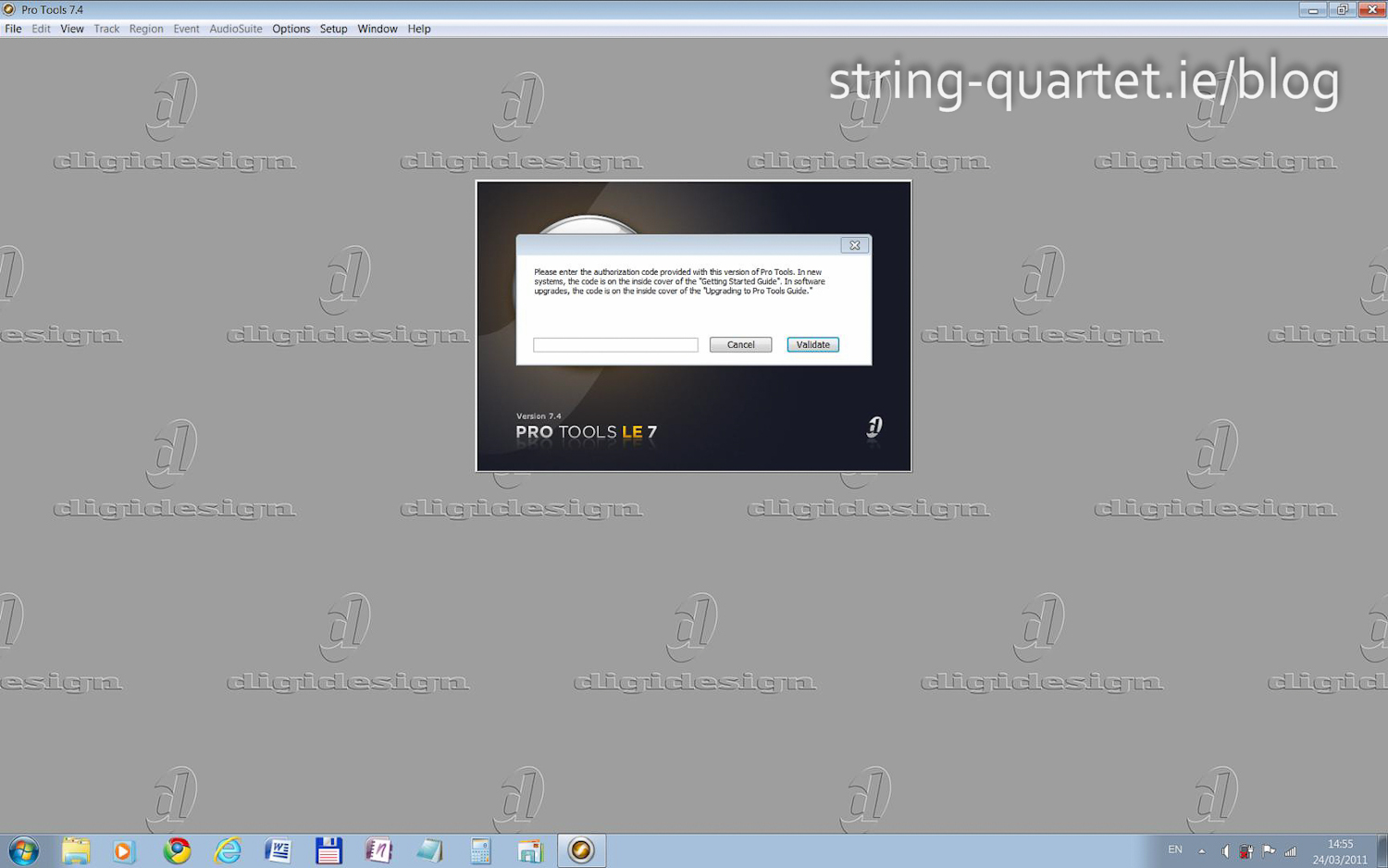Viewport: 1388px width, 868px height.
Task: Click the battery power tray icon
Action: (x=1246, y=850)
